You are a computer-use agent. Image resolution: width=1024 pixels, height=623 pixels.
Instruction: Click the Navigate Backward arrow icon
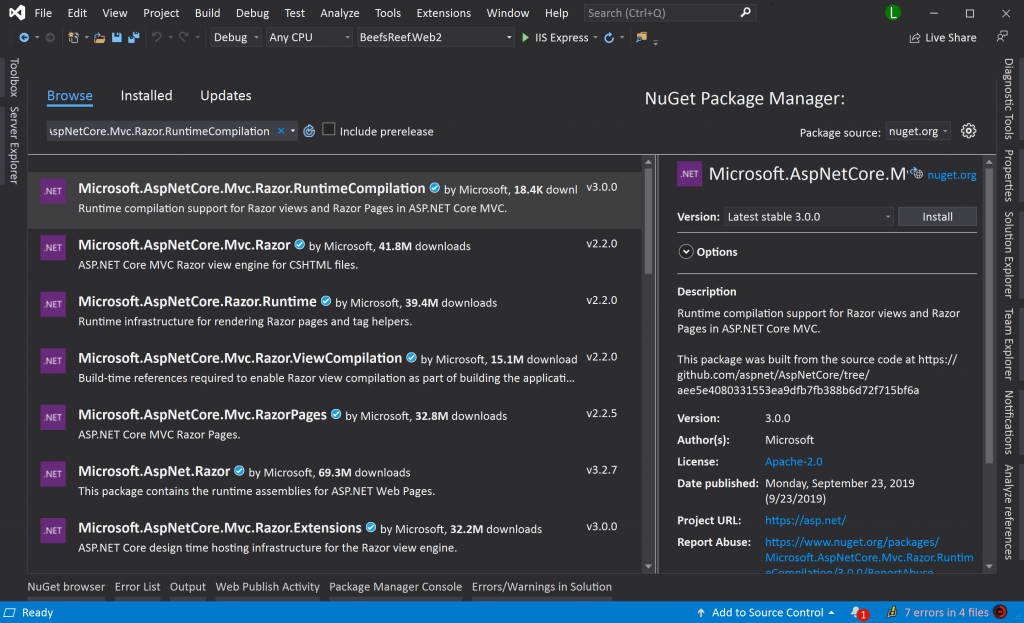(x=24, y=38)
